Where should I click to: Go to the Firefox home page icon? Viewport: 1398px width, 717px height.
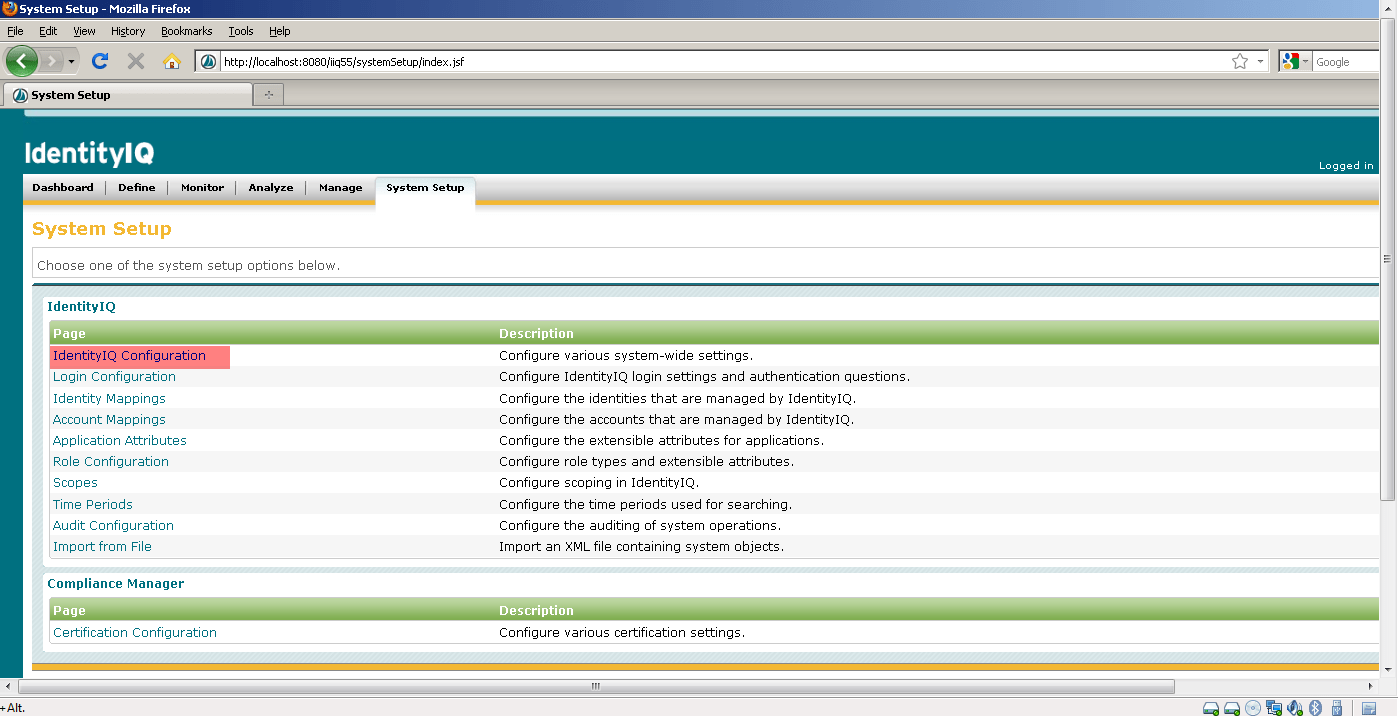tap(171, 61)
